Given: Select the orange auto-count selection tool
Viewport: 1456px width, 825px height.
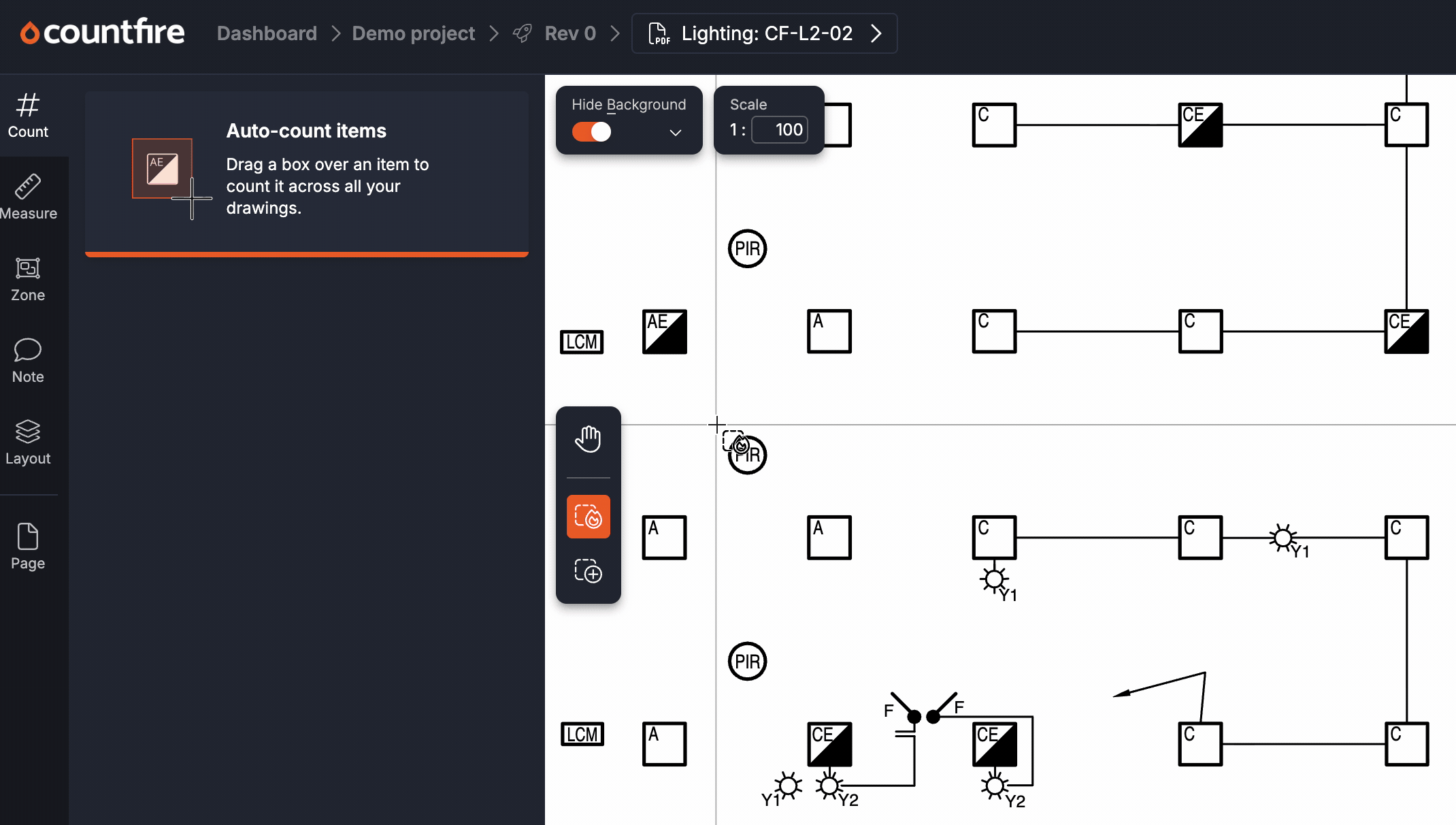Looking at the screenshot, I should tap(588, 517).
